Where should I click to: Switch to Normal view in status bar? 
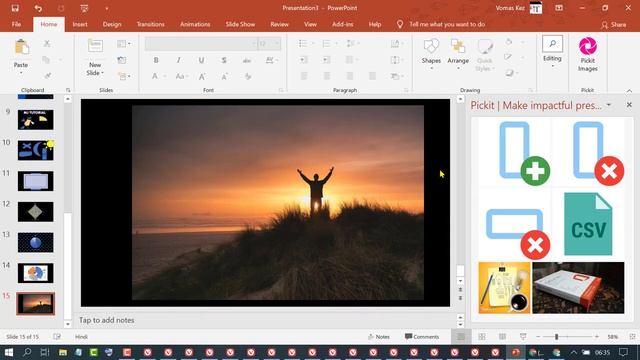pyautogui.click(x=461, y=337)
